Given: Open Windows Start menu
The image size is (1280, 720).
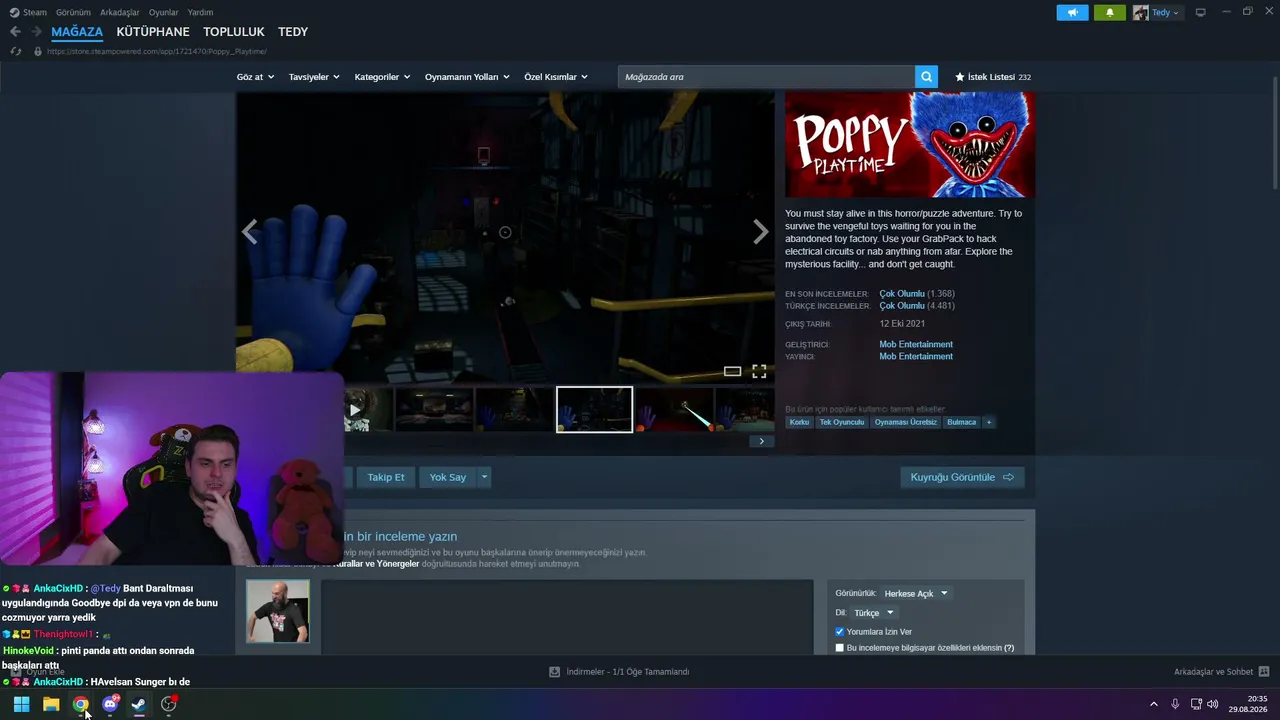Looking at the screenshot, I should (21, 704).
